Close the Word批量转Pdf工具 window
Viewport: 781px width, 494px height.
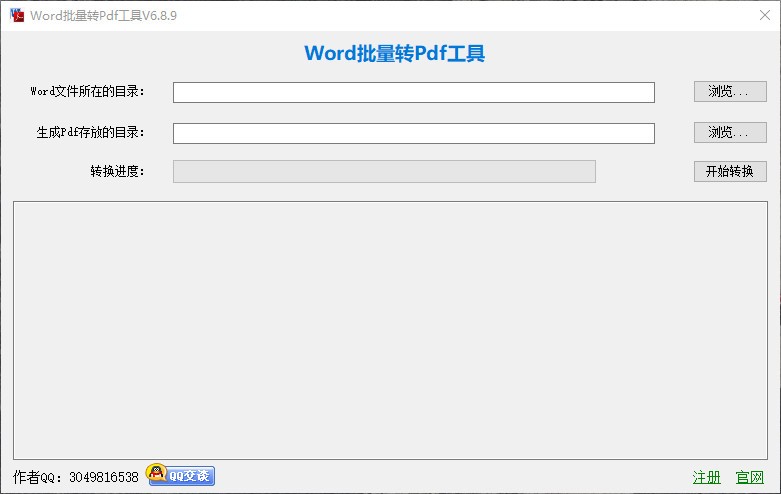[x=765, y=15]
